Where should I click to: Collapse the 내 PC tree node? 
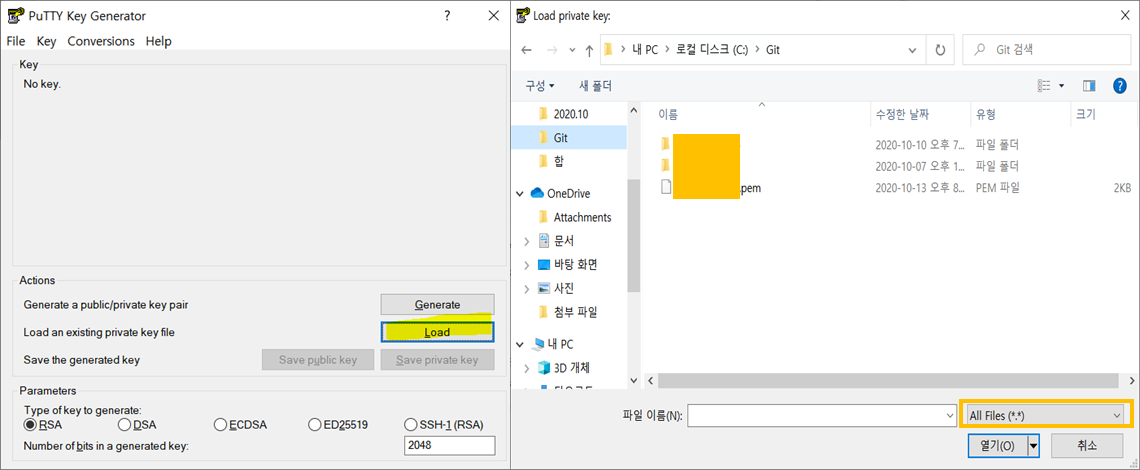coord(520,344)
